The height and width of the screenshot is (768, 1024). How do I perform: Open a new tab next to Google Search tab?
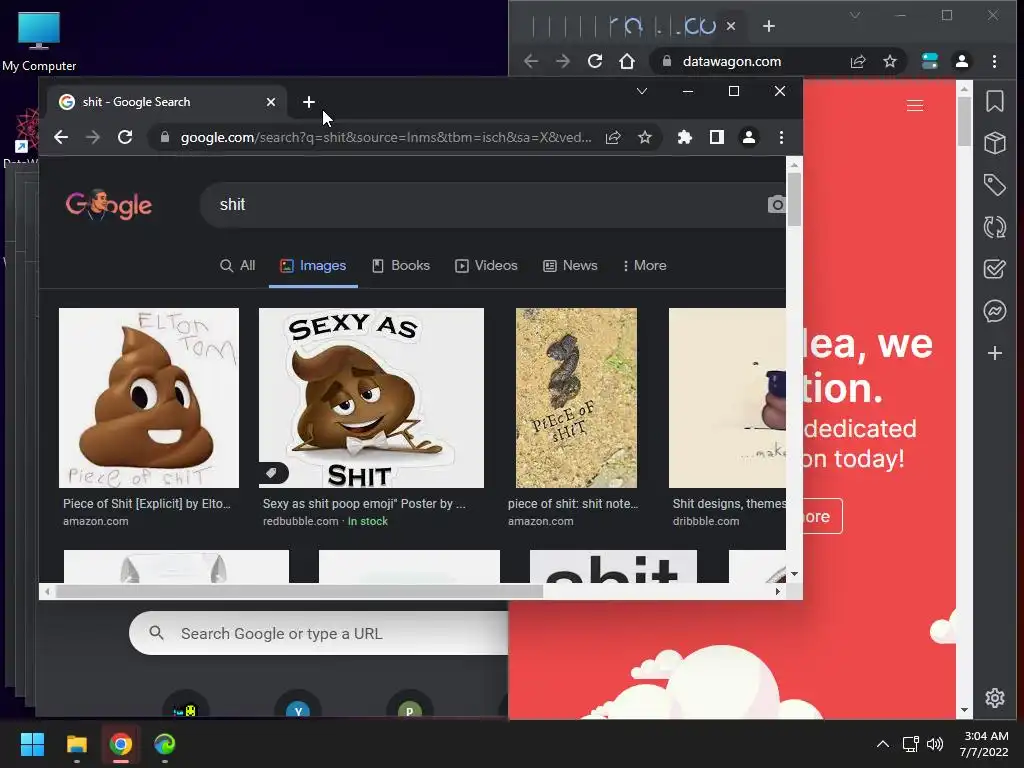309,102
